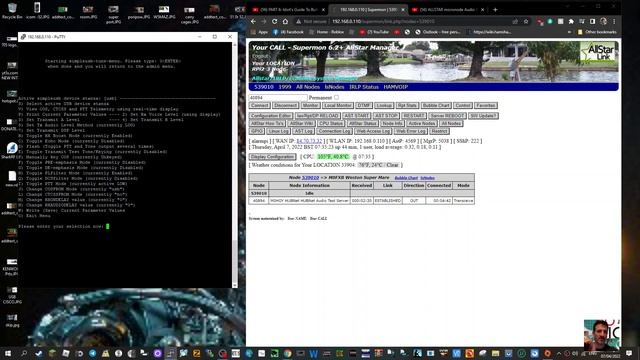Open the share page icon in address bar
This screenshot has width=640, height=360.
click(x=515, y=21)
